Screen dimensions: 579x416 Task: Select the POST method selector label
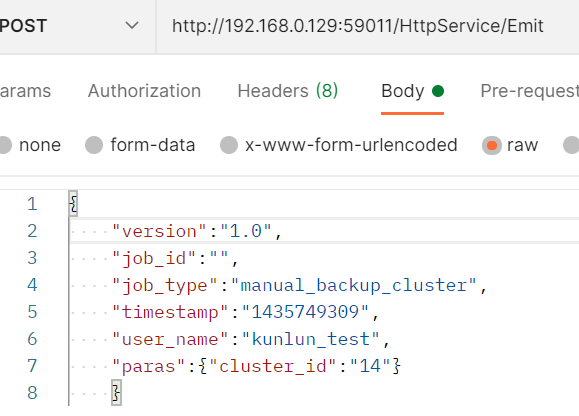pyautogui.click(x=23, y=26)
